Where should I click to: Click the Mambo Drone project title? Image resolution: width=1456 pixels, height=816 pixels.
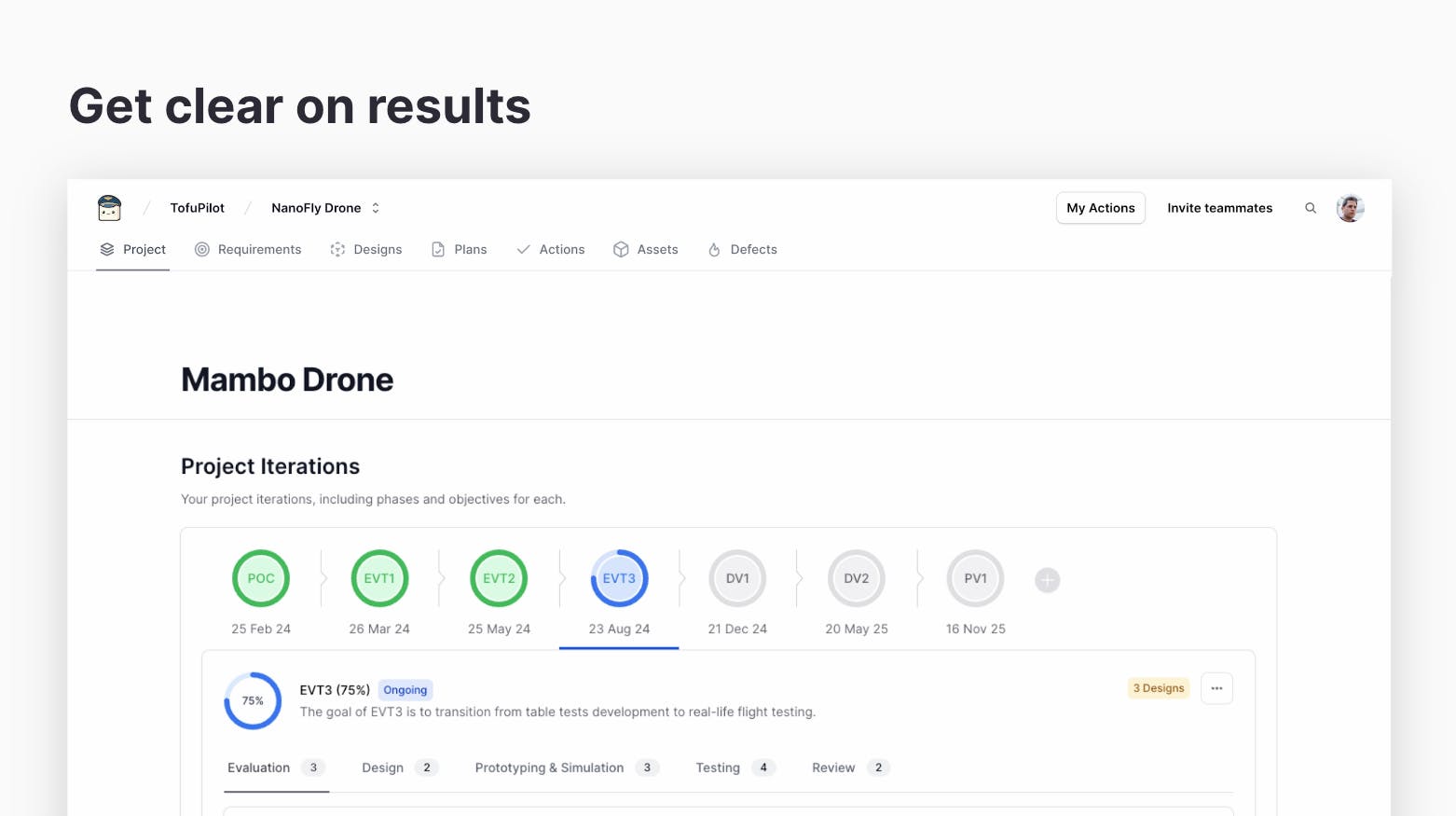[287, 380]
